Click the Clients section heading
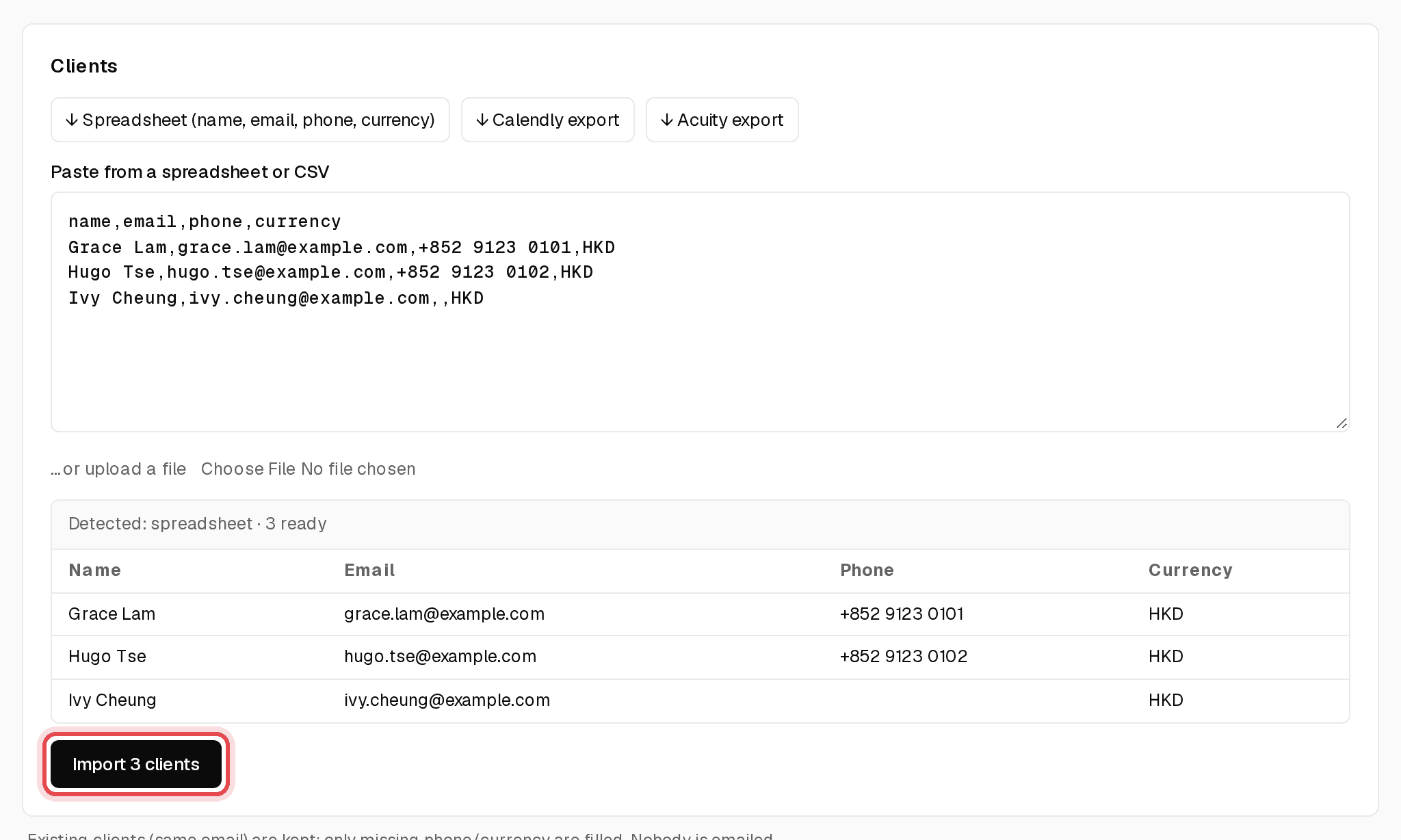Screen dimensions: 1401x840 (84, 66)
